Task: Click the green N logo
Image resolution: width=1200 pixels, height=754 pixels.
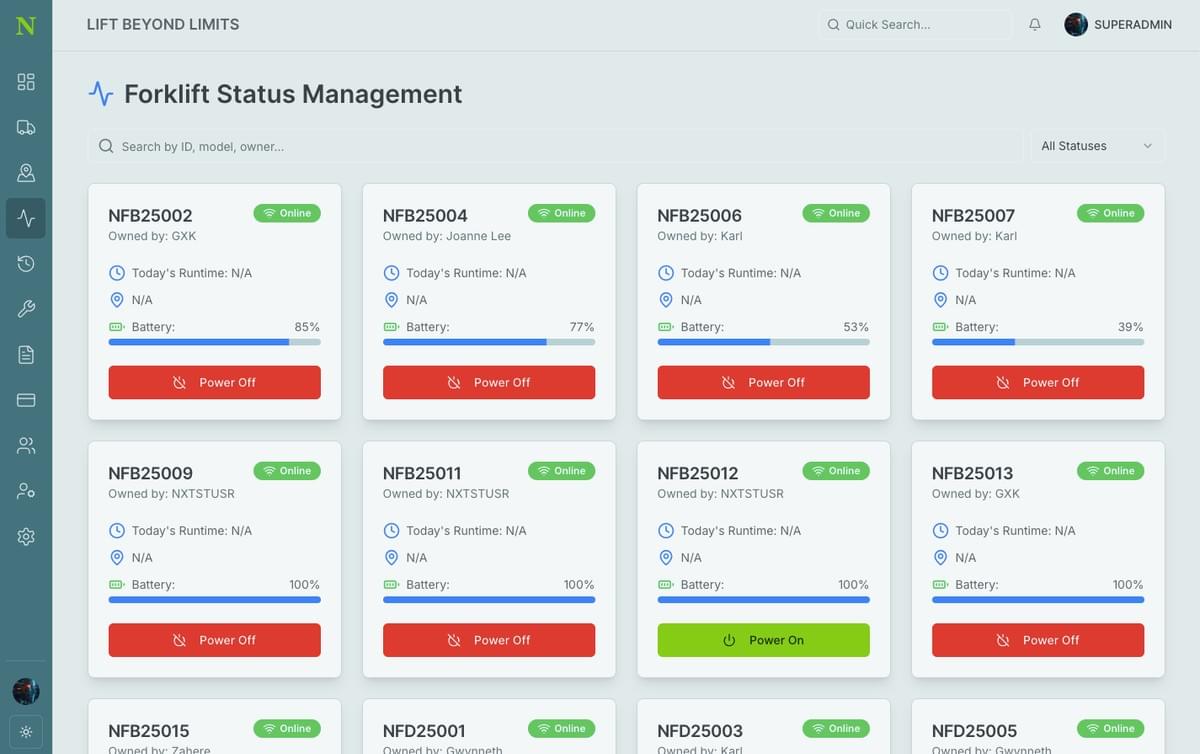Action: coord(26,25)
